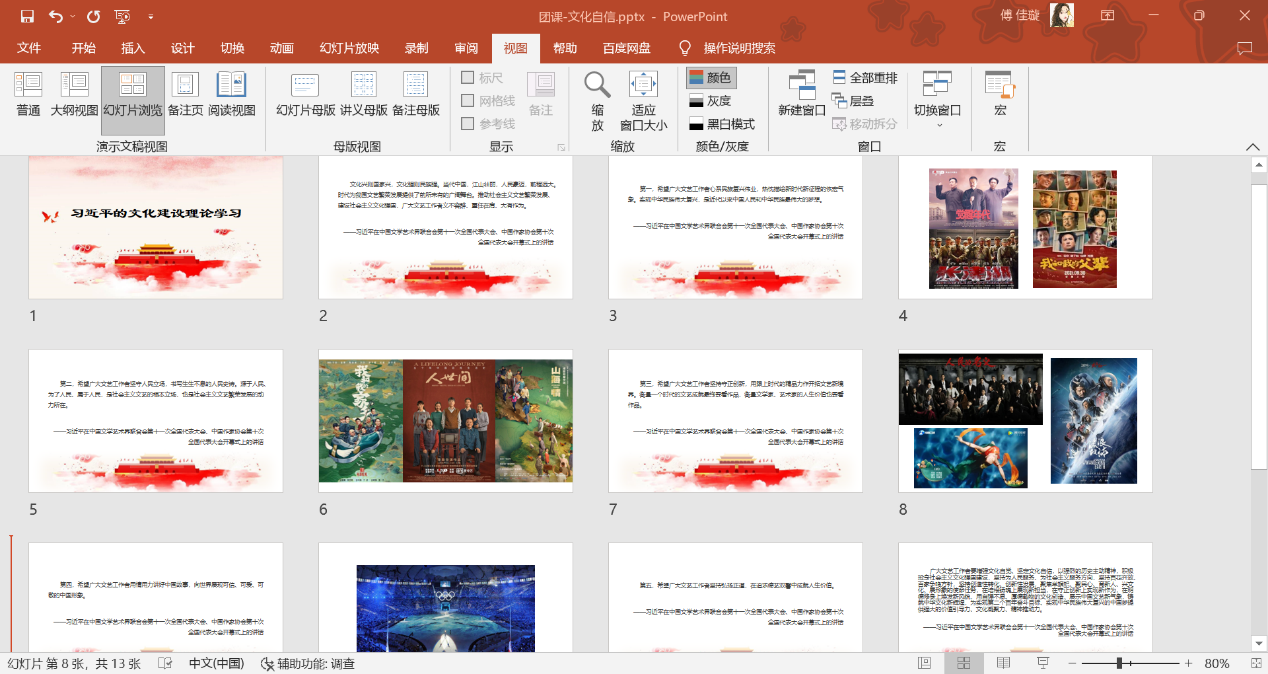Open Outline view (大纲视图)

[x=75, y=95]
